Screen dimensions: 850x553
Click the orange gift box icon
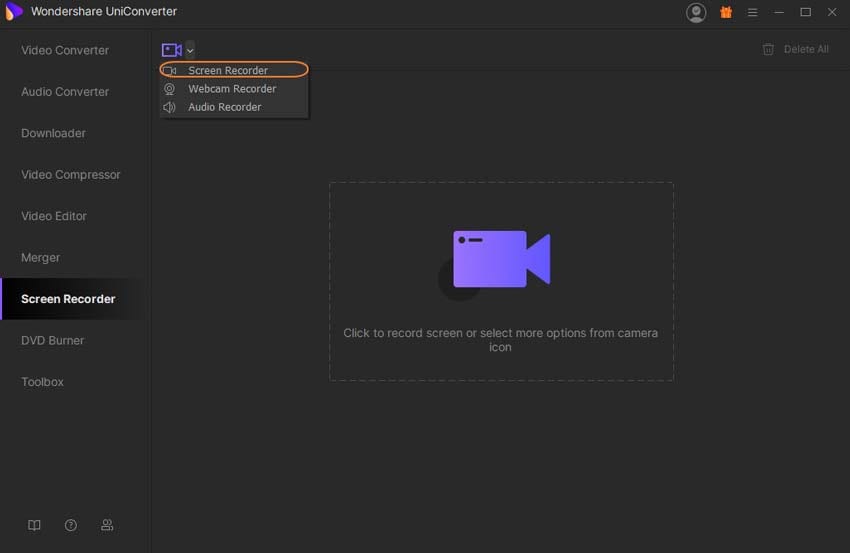[726, 12]
